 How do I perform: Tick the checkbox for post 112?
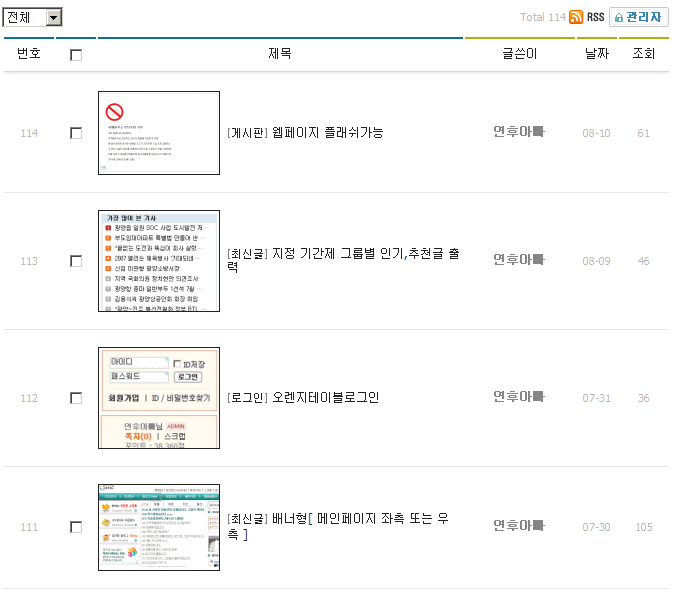pyautogui.click(x=76, y=398)
